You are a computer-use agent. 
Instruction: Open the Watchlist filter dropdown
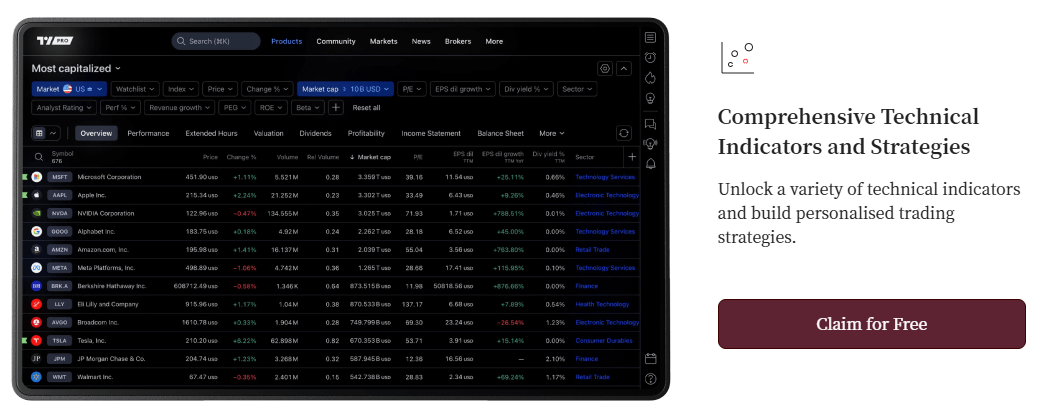135,89
